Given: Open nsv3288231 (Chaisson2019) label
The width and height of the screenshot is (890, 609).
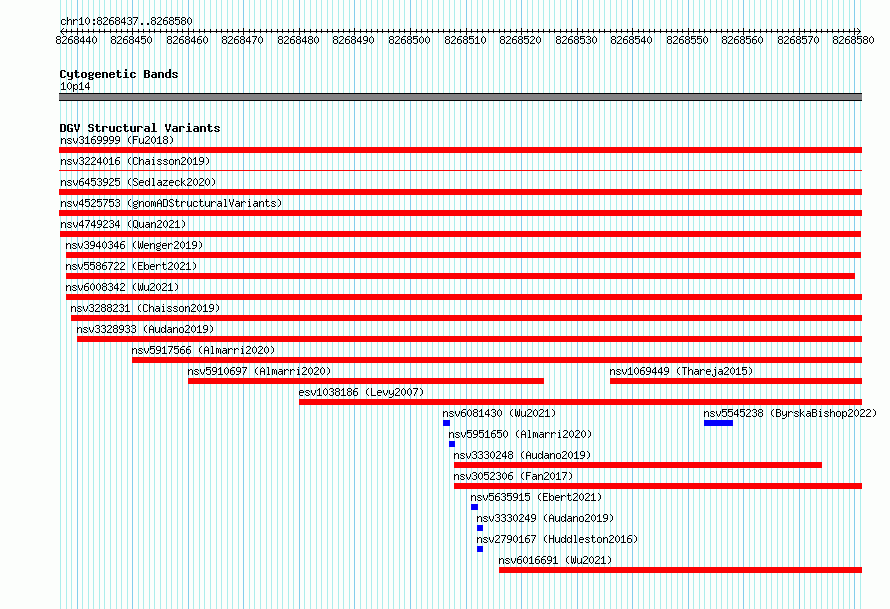Looking at the screenshot, I should [x=145, y=308].
